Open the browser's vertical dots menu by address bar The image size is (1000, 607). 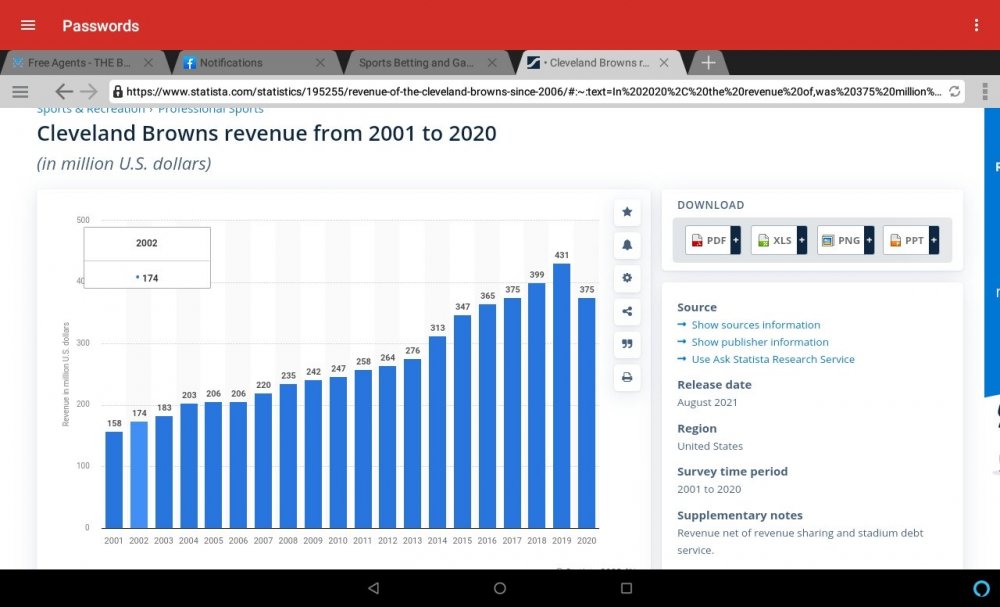pyautogui.click(x=985, y=91)
